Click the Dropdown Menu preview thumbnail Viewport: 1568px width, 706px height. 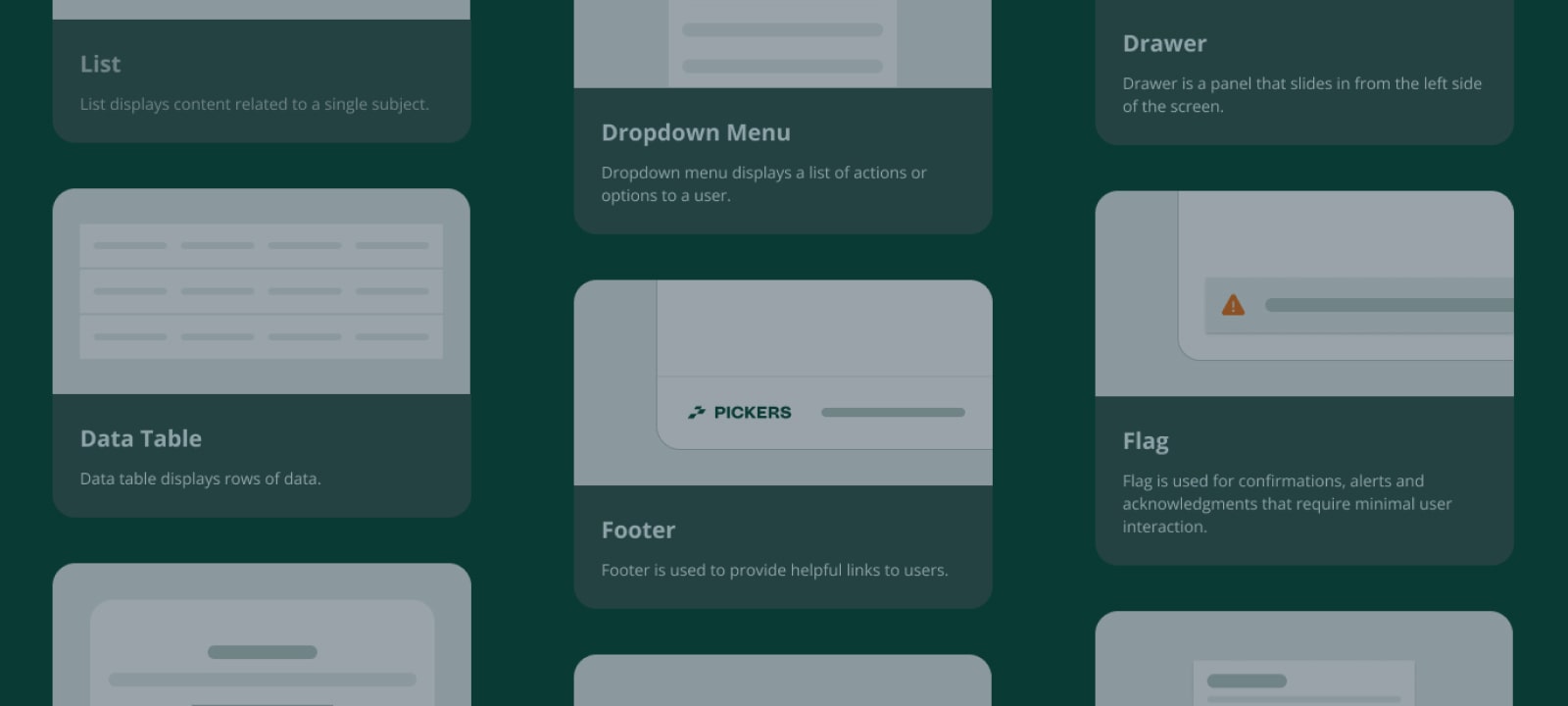click(x=783, y=44)
